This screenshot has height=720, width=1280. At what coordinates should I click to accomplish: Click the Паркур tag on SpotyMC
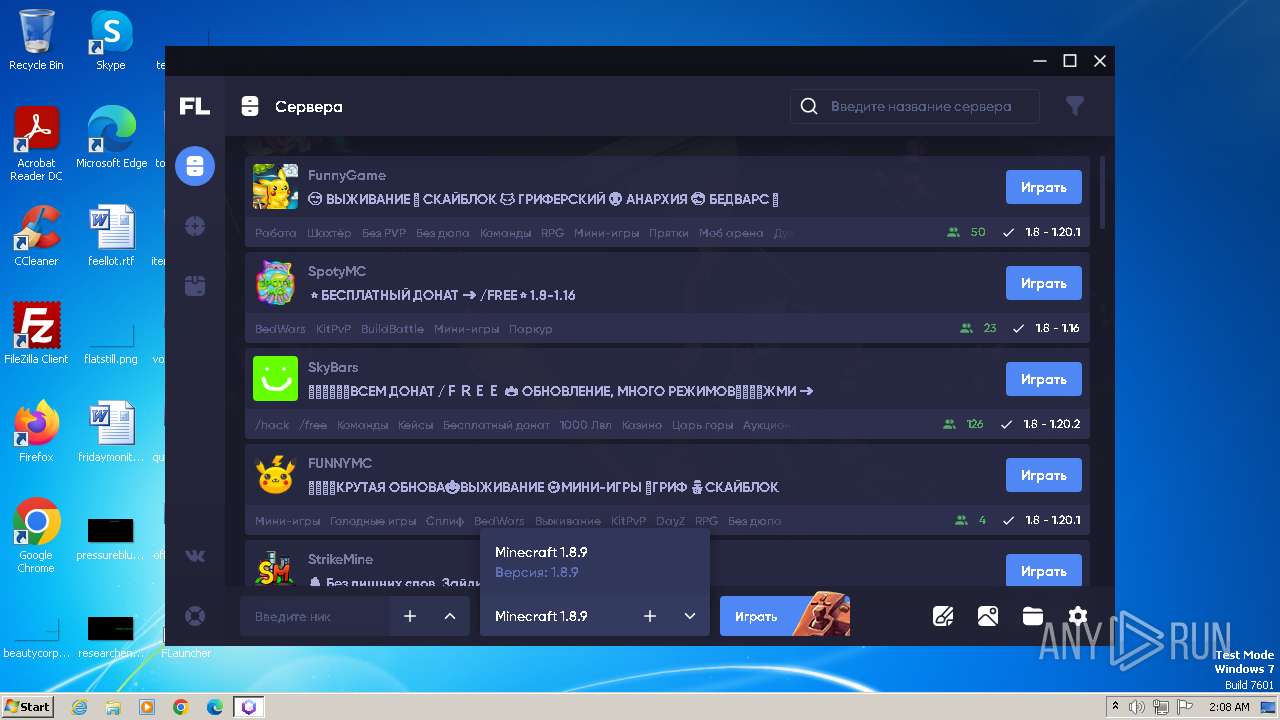click(531, 329)
